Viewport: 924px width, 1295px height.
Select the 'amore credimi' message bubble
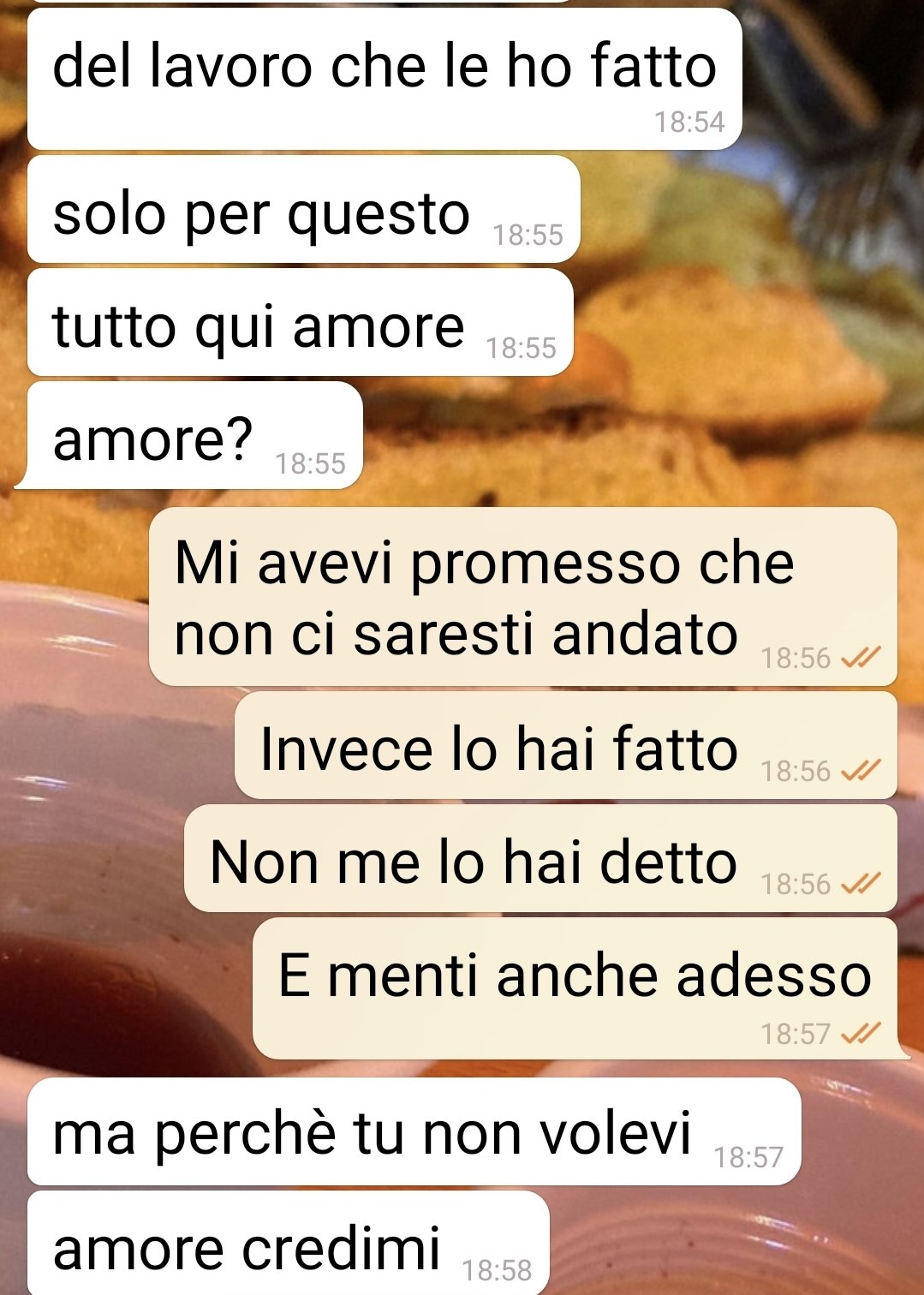coord(288,1244)
